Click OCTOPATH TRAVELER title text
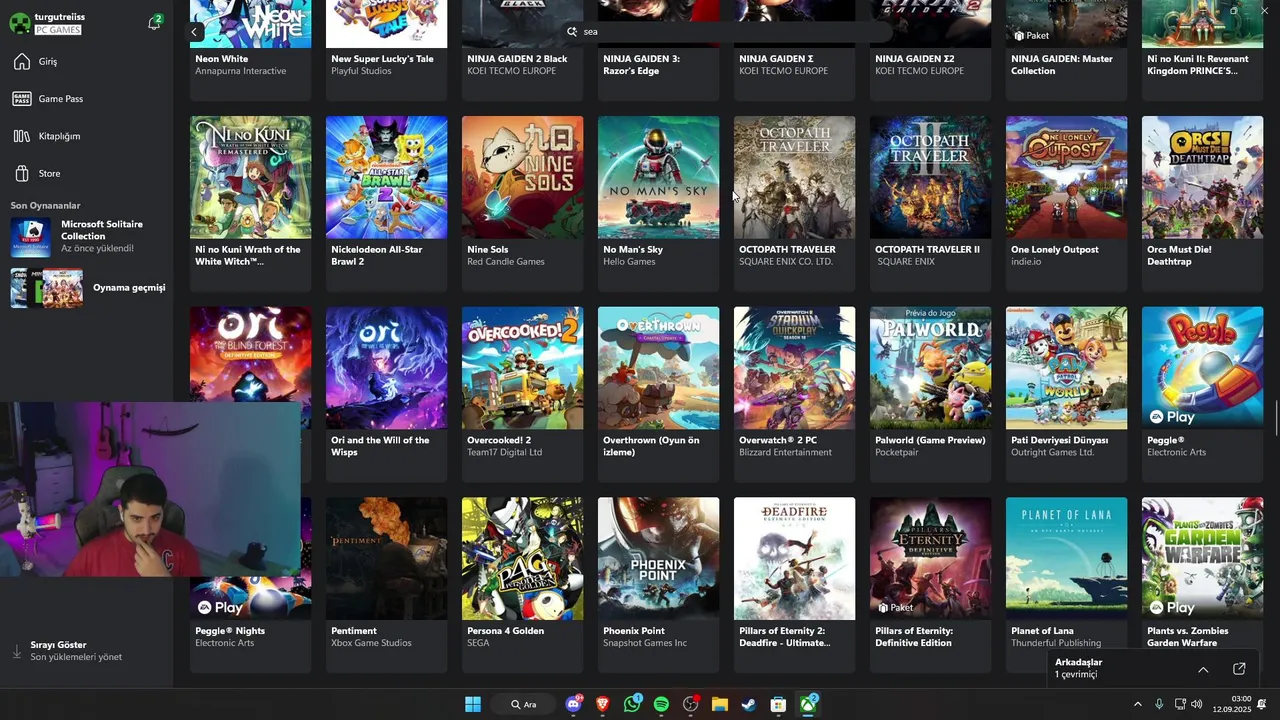 pyautogui.click(x=787, y=250)
